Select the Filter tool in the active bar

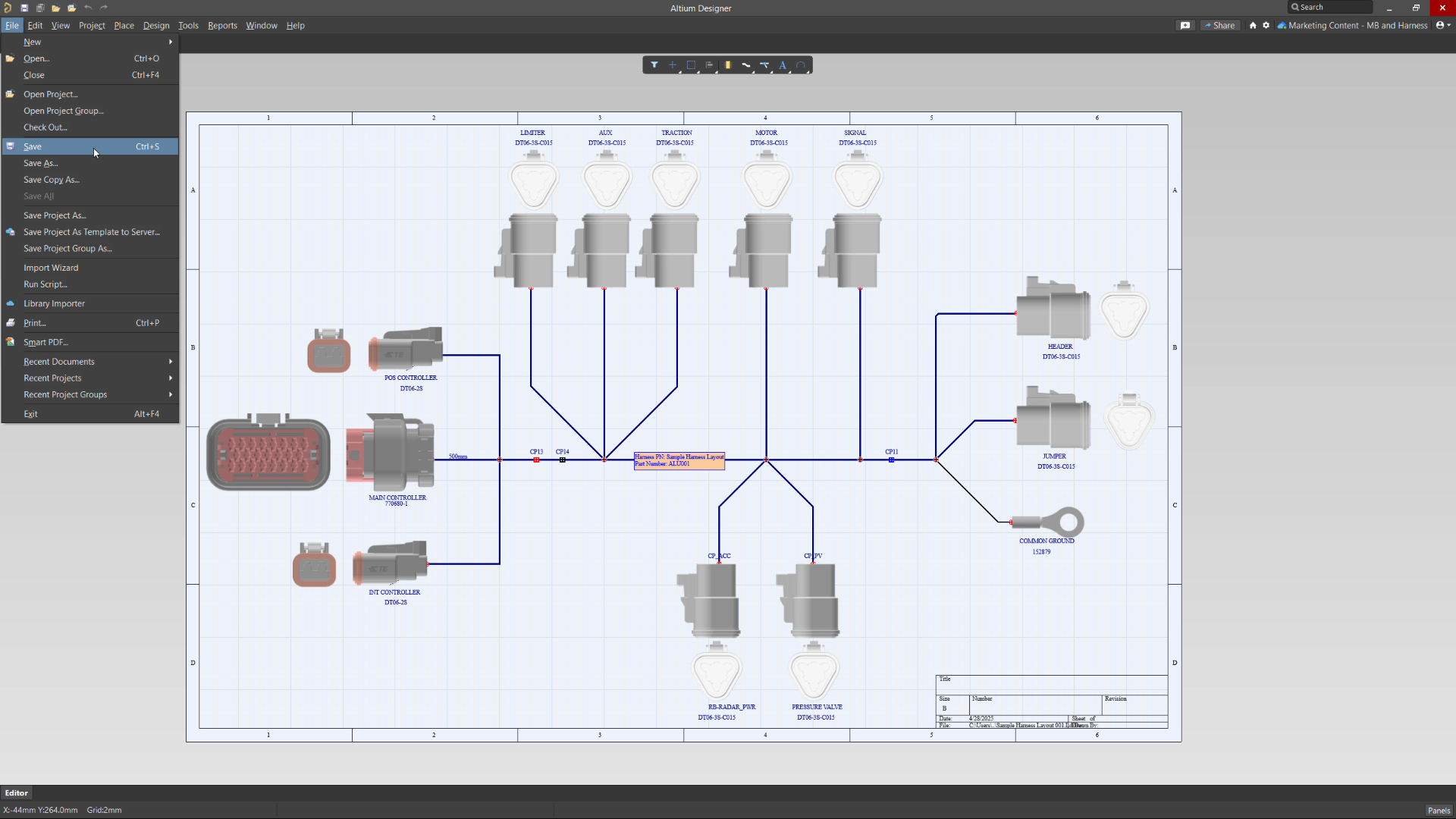click(x=654, y=65)
